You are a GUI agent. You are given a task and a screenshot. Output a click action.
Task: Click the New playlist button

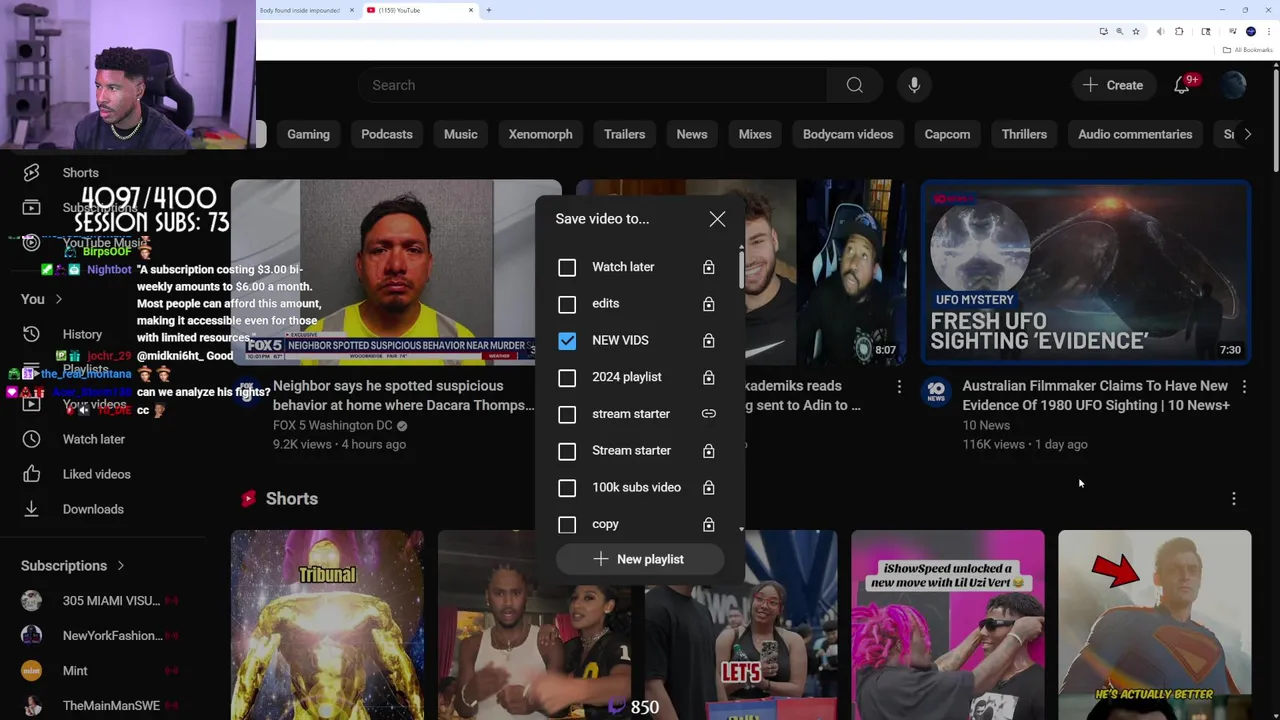tap(639, 559)
